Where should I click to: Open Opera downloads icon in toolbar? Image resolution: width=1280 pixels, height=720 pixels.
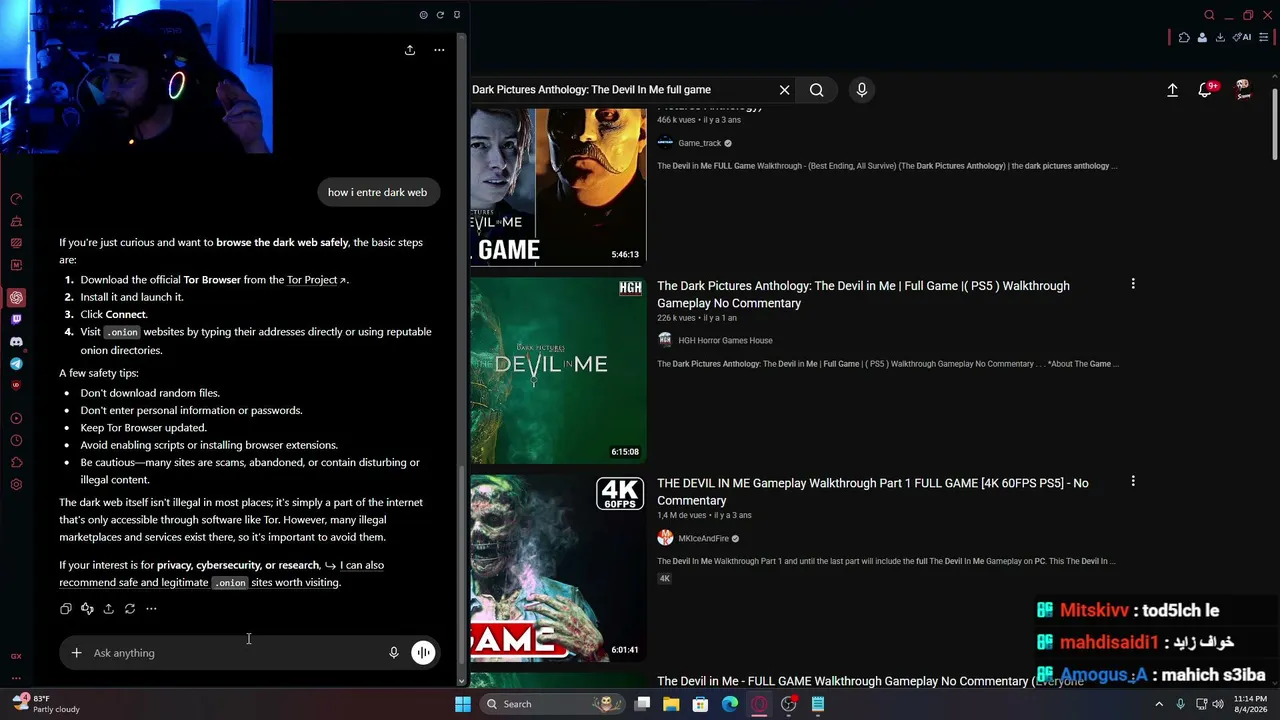point(1220,38)
